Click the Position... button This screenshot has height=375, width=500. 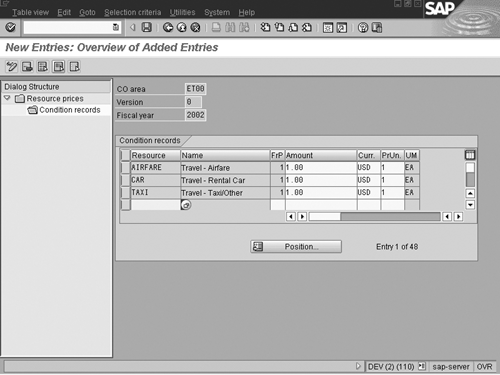click(x=296, y=247)
